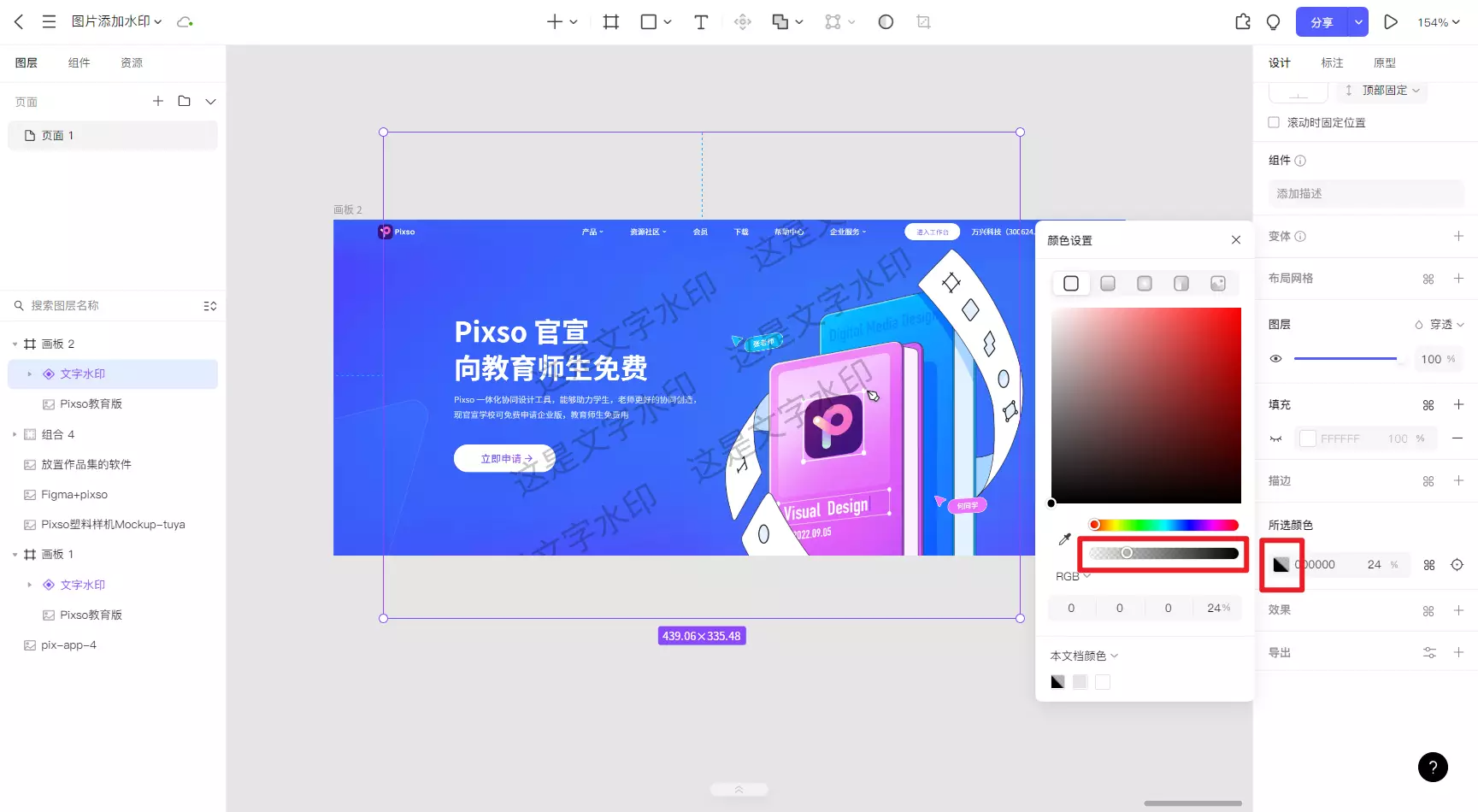This screenshot has width=1478, height=812.
Task: Switch to the 设计 tab
Action: pos(1280,62)
